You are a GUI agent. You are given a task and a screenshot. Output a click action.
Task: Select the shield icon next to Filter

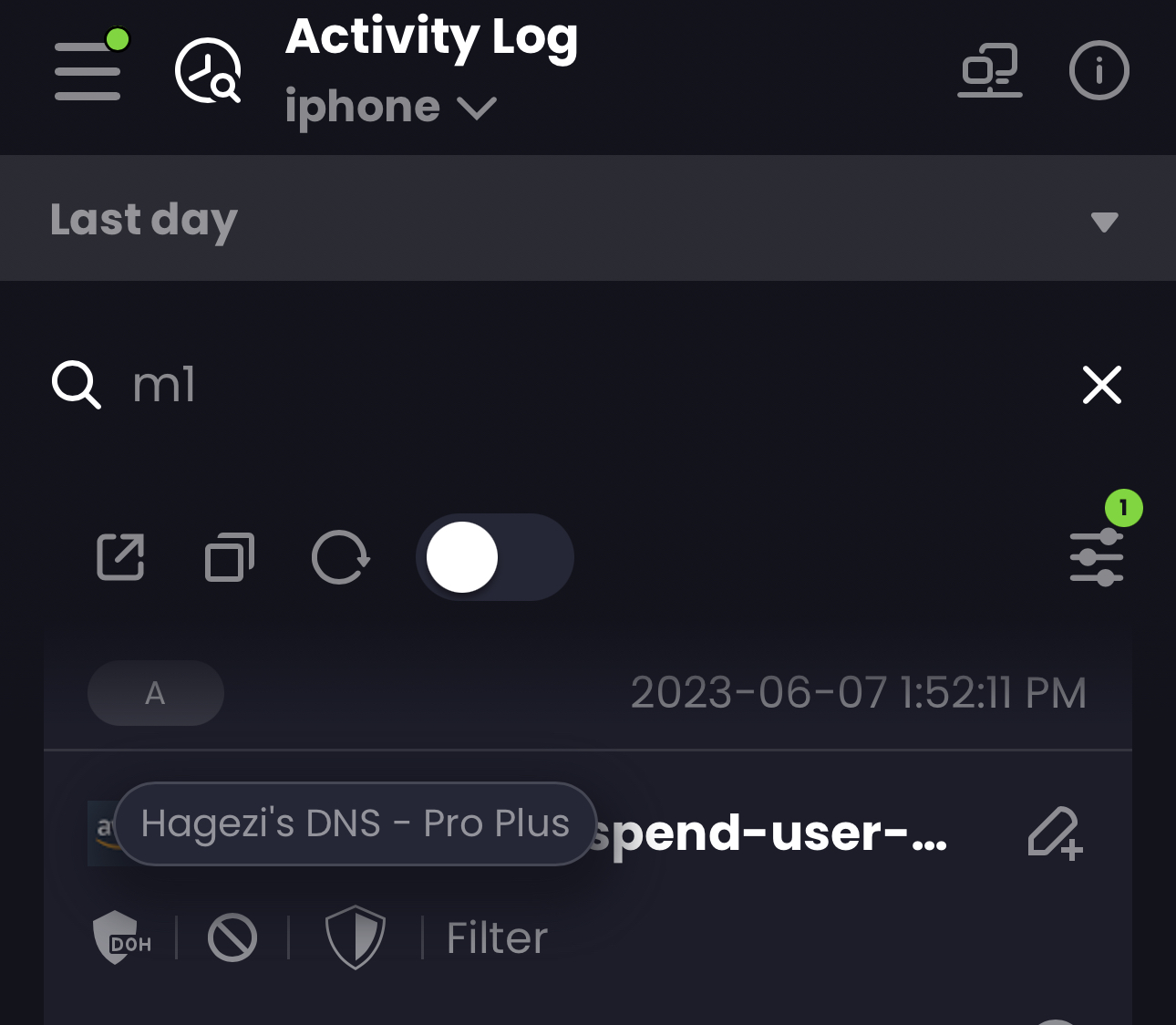[355, 937]
